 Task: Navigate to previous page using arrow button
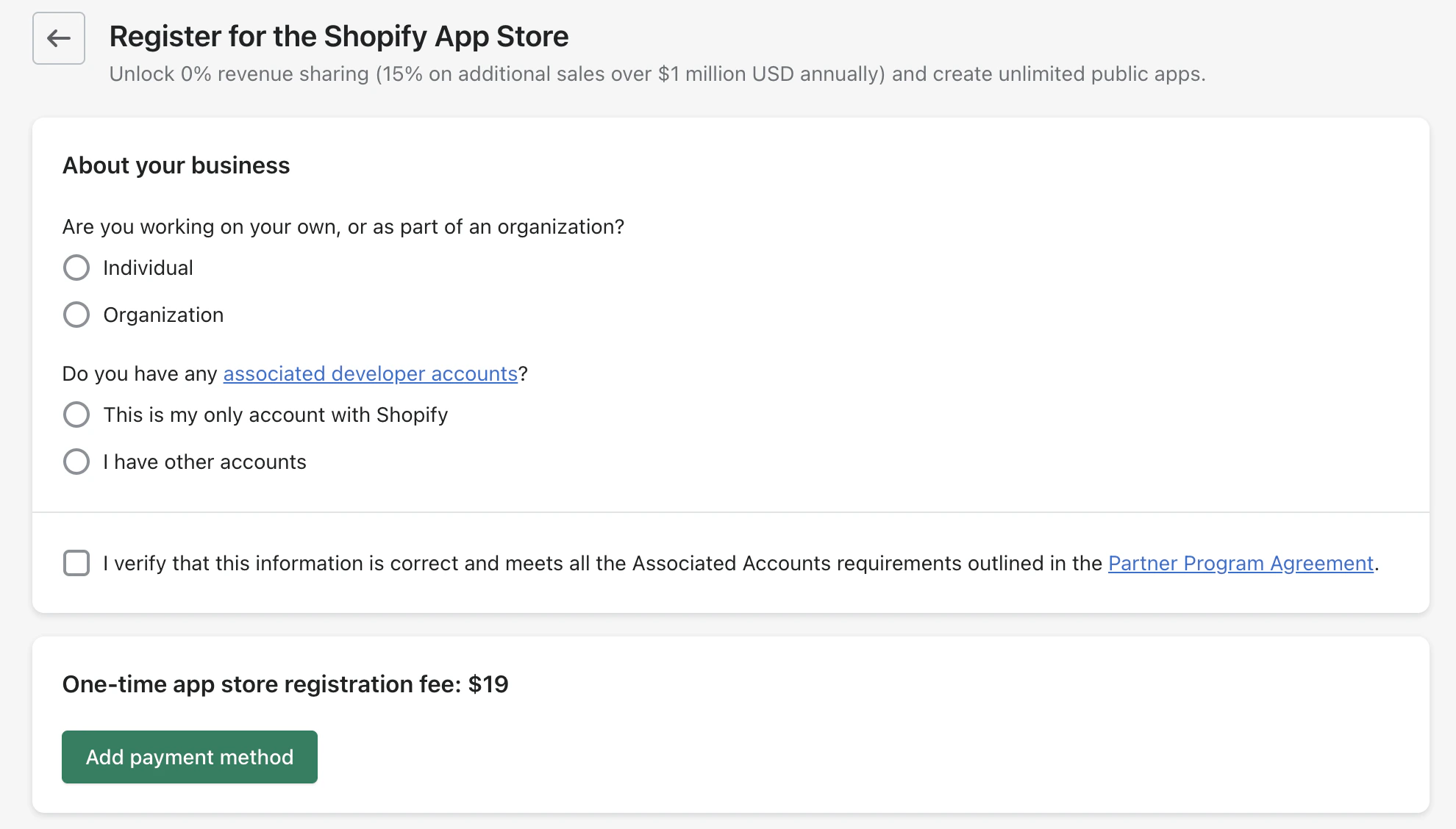point(58,37)
